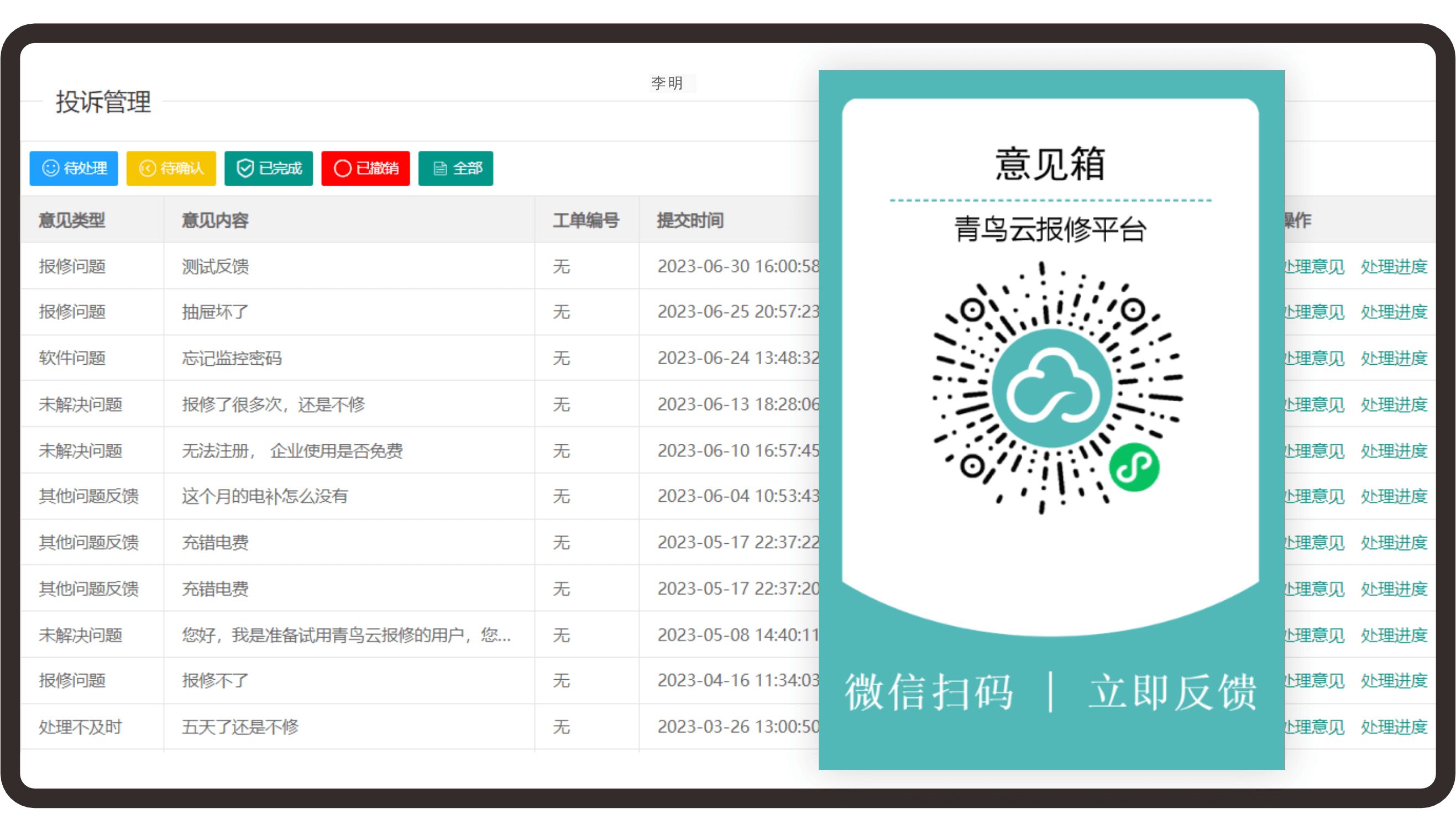The height and width of the screenshot is (840, 1456).
Task: Filter by 待确认 awaiting confirmation
Action: coord(171,169)
